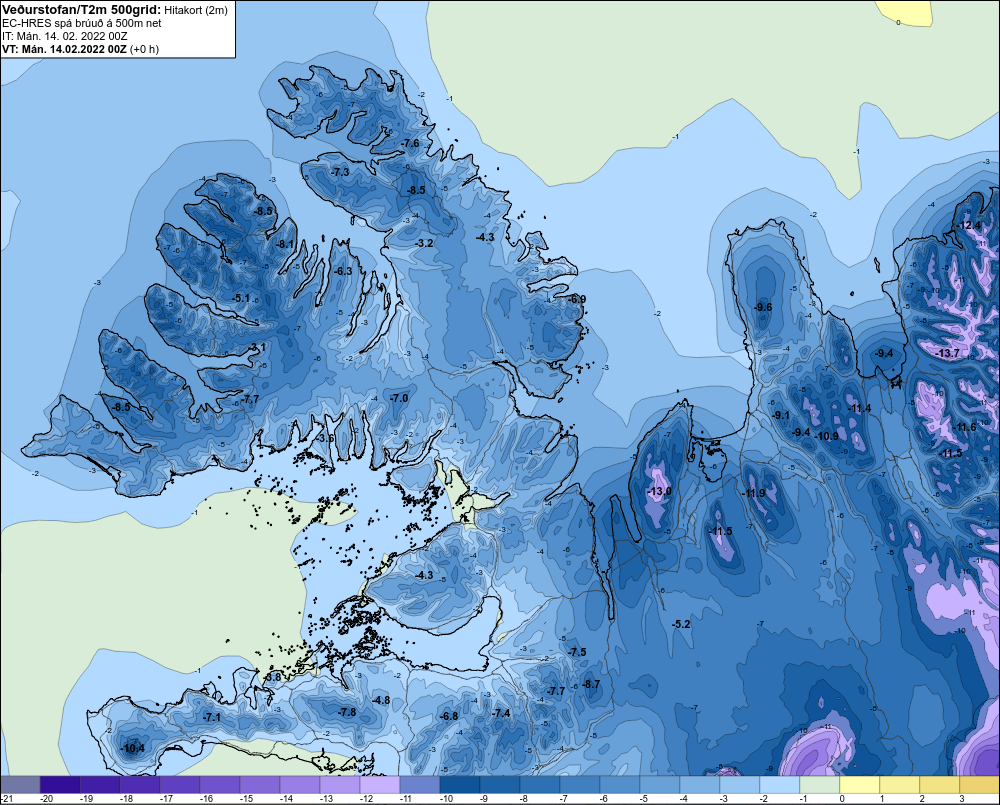Click the legend tick label "3"
This screenshot has height=805, width=1000.
coord(962,799)
